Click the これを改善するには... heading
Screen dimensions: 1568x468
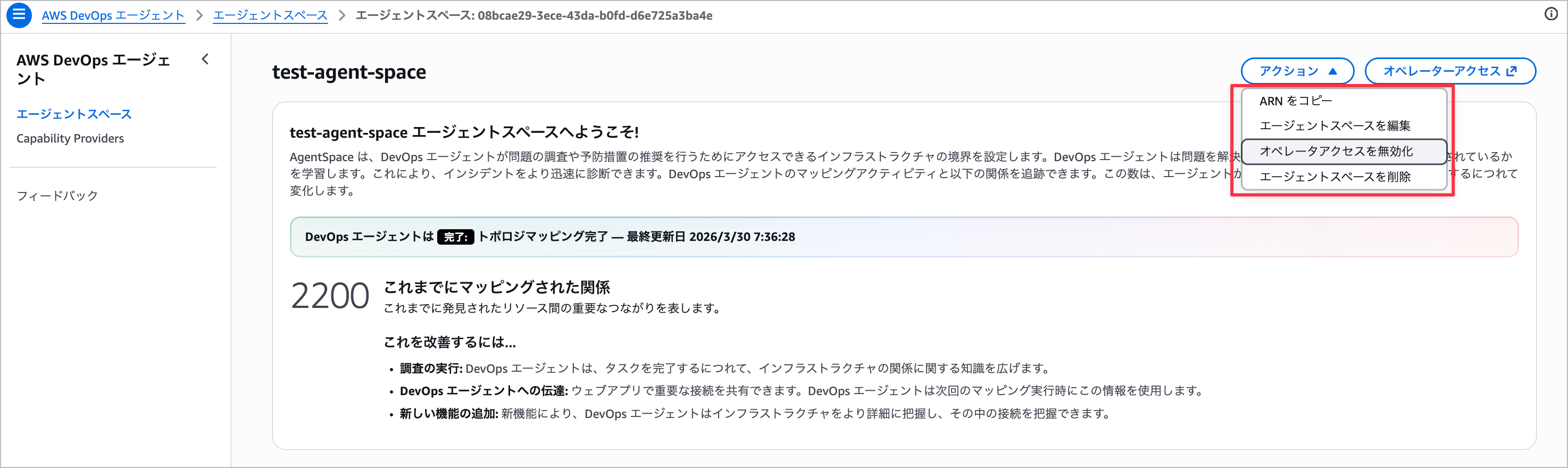pyautogui.click(x=450, y=342)
